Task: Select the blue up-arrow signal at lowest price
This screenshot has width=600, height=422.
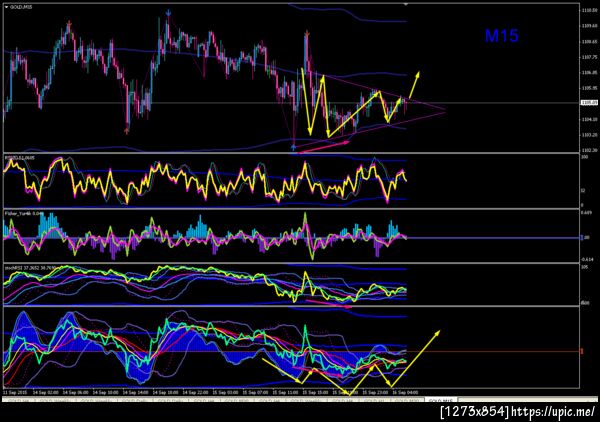Action: click(293, 147)
